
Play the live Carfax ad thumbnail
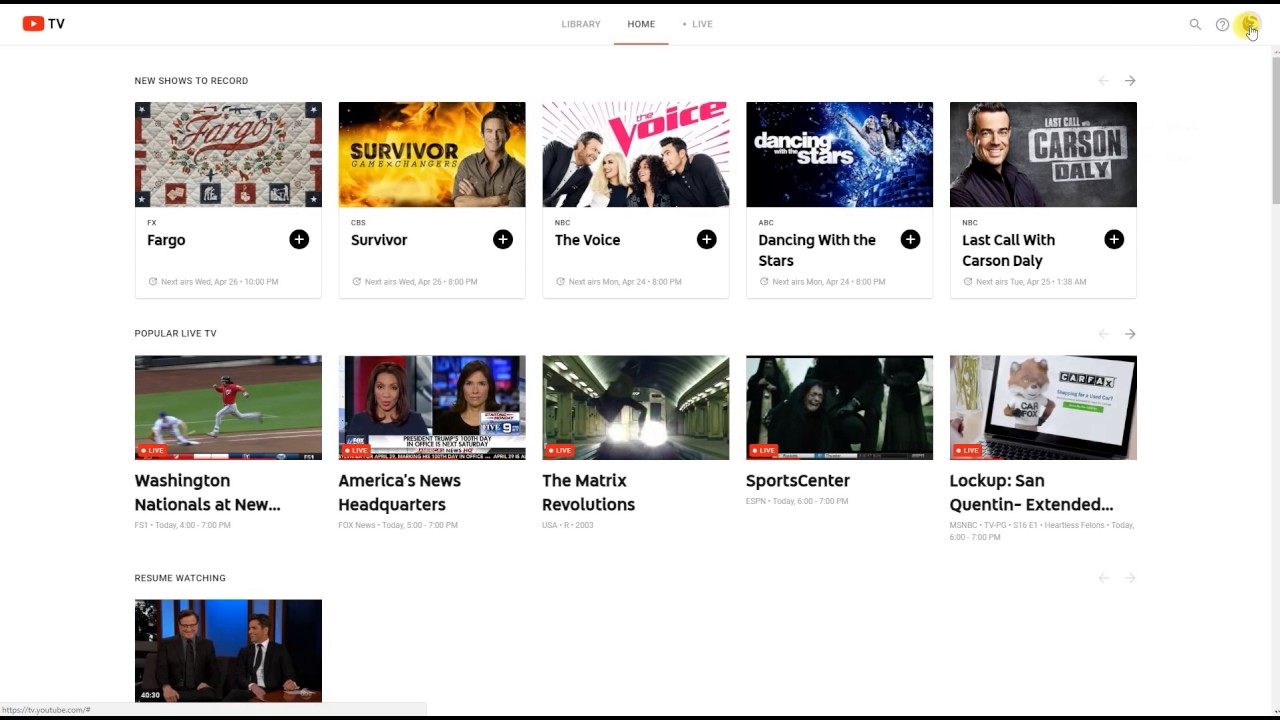pos(1043,408)
